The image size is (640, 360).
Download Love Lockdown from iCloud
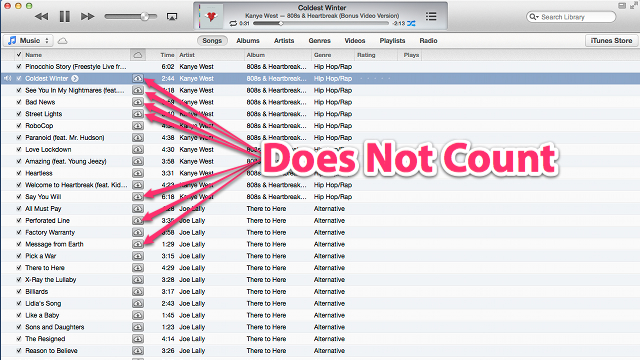tap(138, 149)
